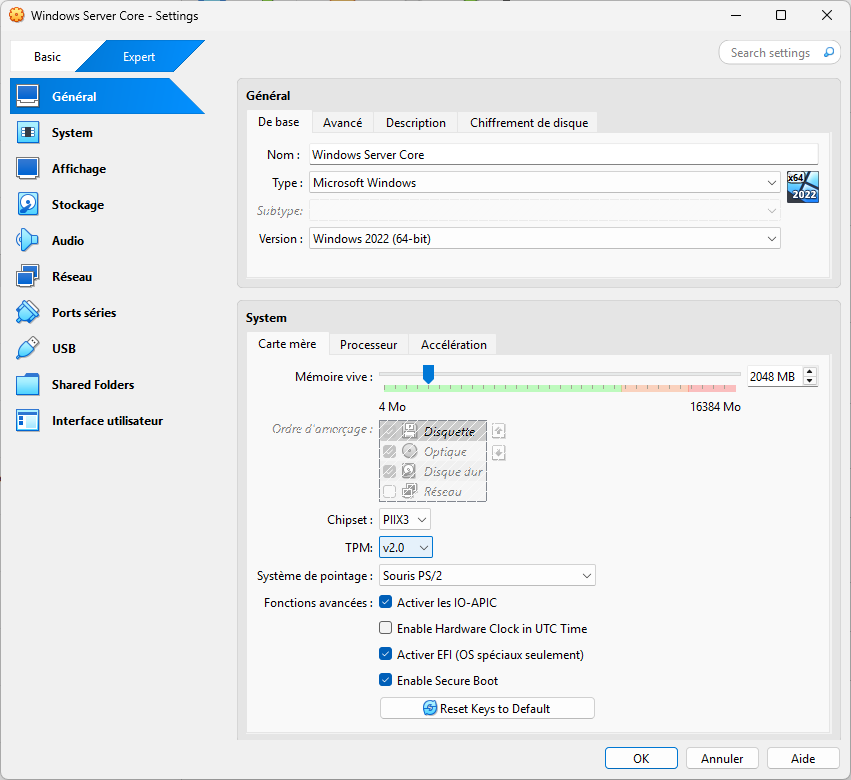Open the Version dropdown Windows 2022 (64-bit)

click(x=544, y=238)
